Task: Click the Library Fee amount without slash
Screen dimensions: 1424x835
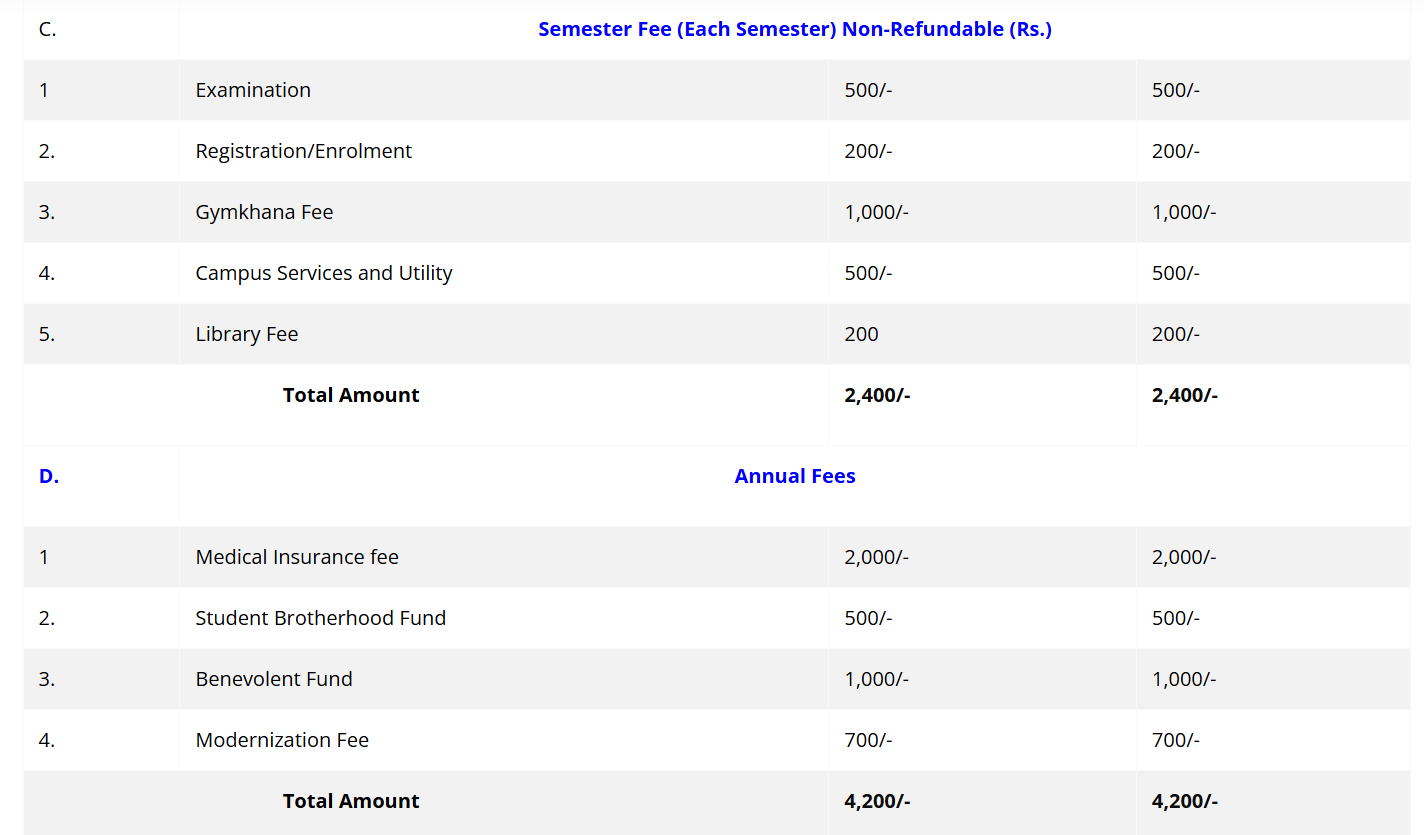Action: click(x=861, y=334)
